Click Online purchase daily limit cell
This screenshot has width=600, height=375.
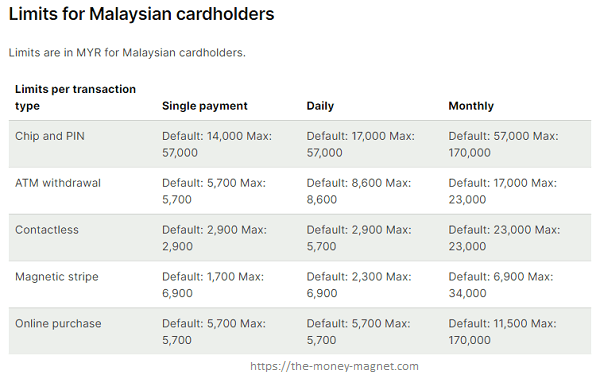point(358,332)
